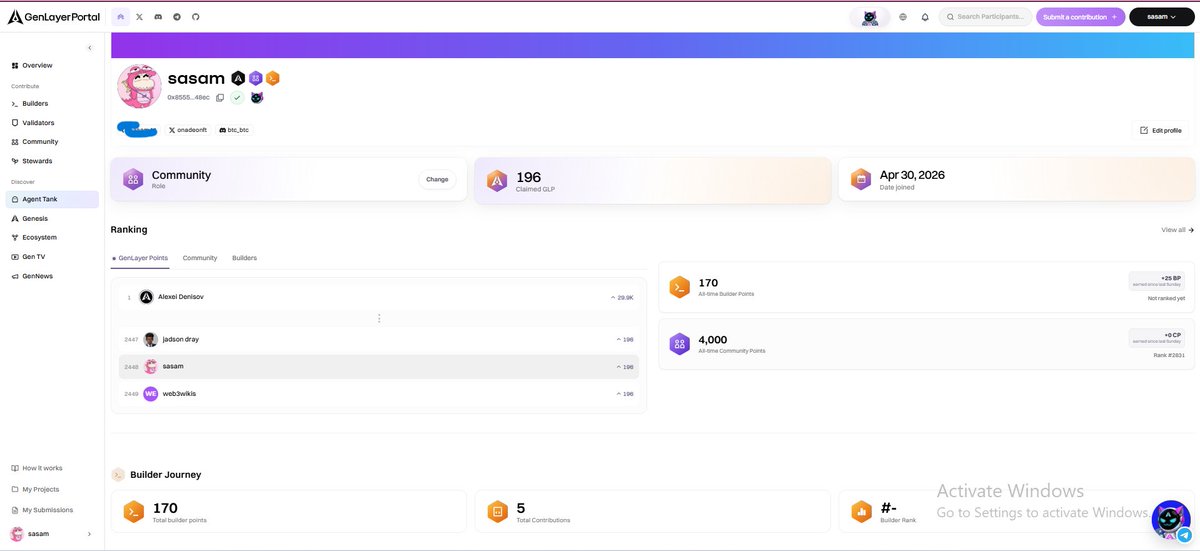The height and width of the screenshot is (551, 1200).
Task: Click the floating Telegram chat bubble
Action: tap(1184, 536)
